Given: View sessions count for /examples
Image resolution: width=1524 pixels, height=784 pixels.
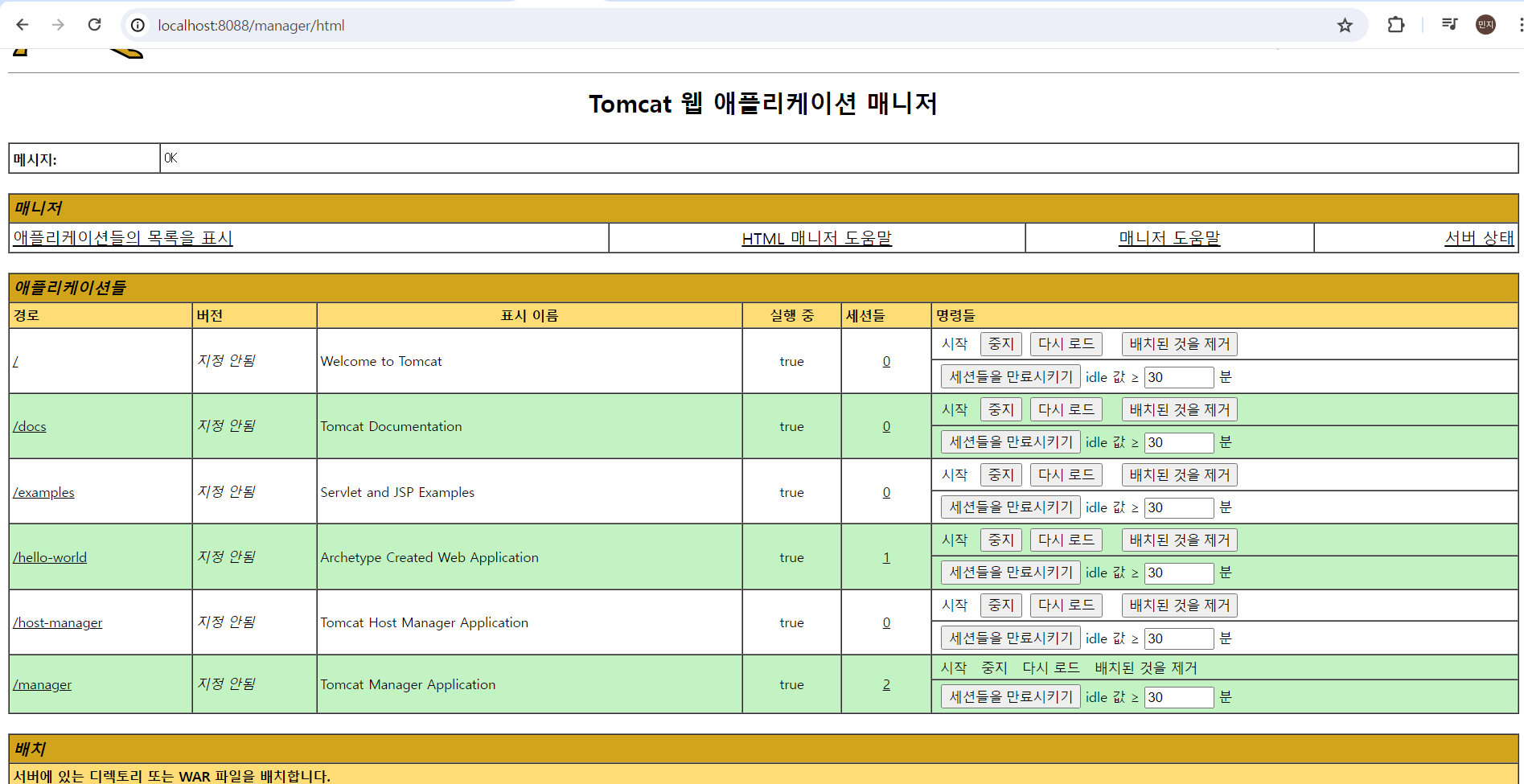Looking at the screenshot, I should pos(886,492).
